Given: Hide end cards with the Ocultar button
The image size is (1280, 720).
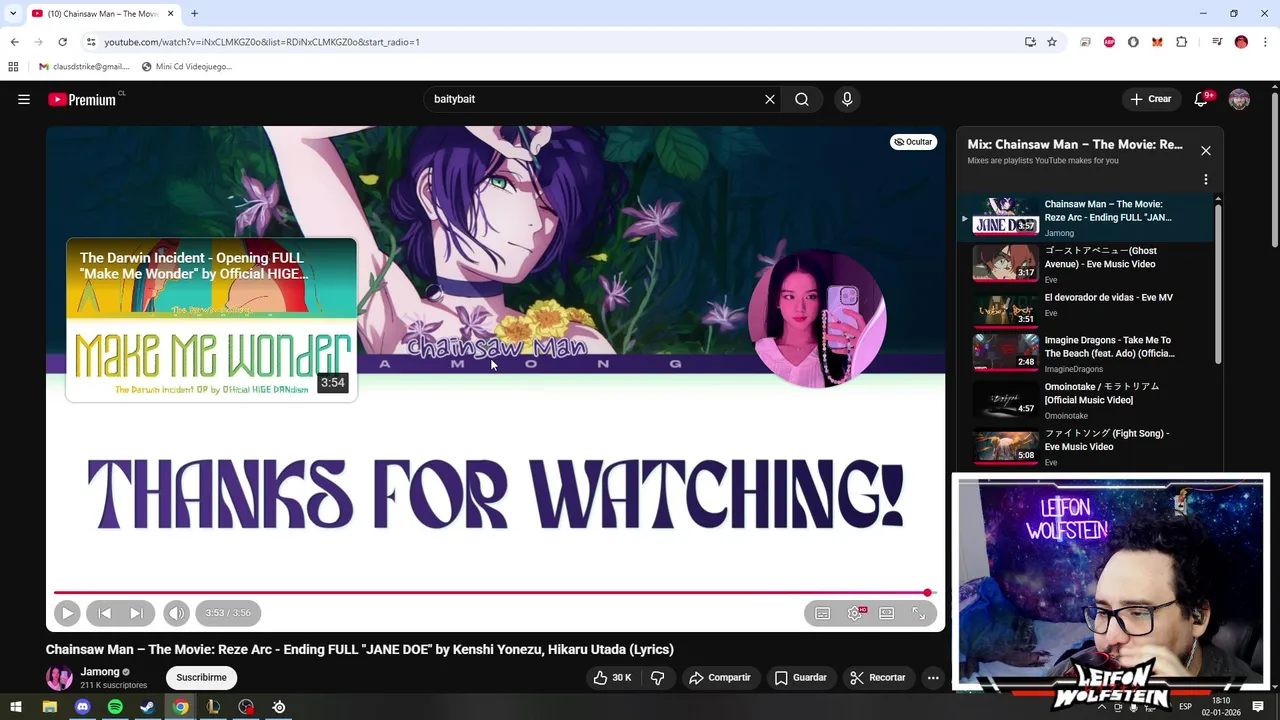Looking at the screenshot, I should point(913,142).
